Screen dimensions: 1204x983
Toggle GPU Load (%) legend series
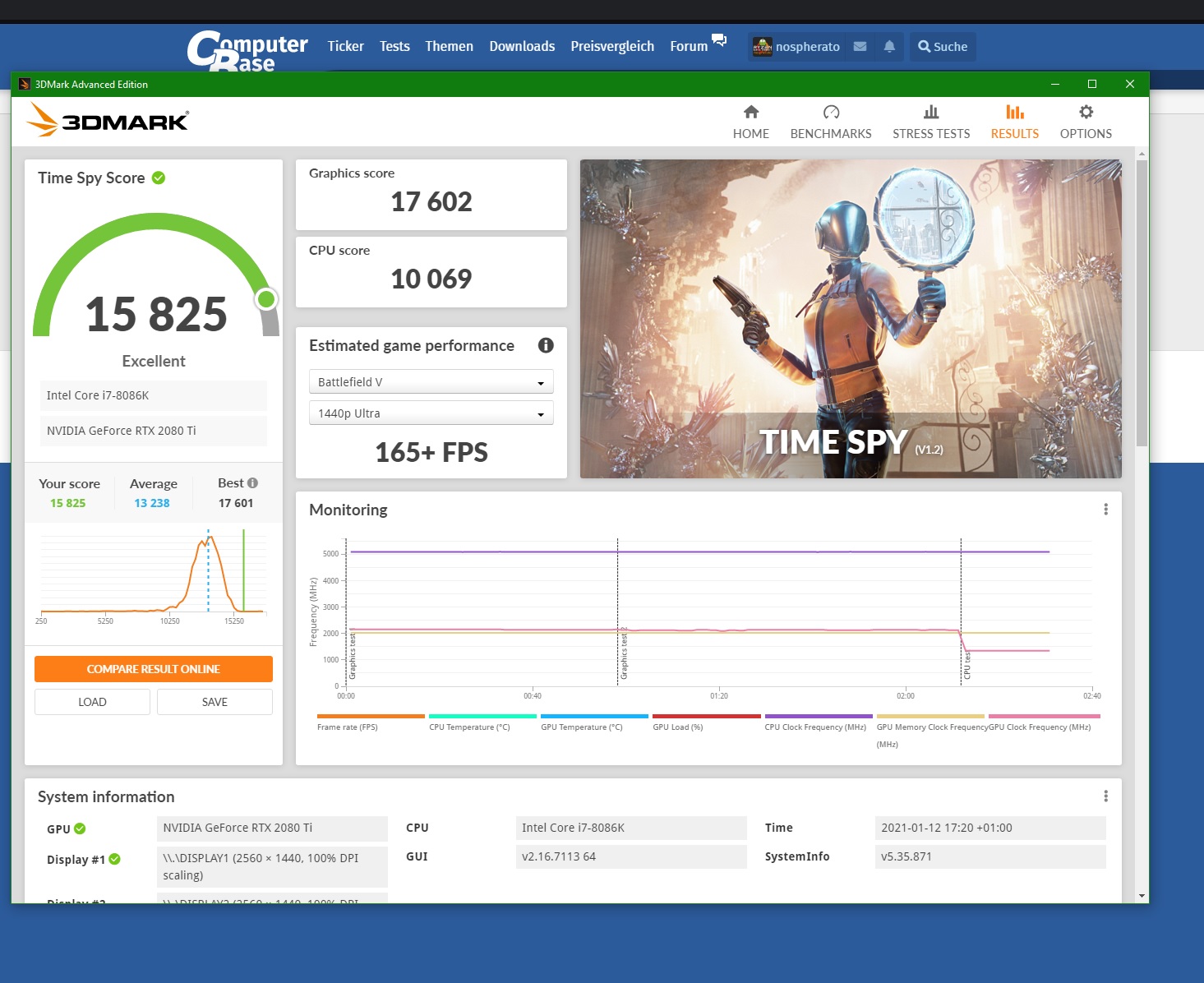click(x=706, y=722)
